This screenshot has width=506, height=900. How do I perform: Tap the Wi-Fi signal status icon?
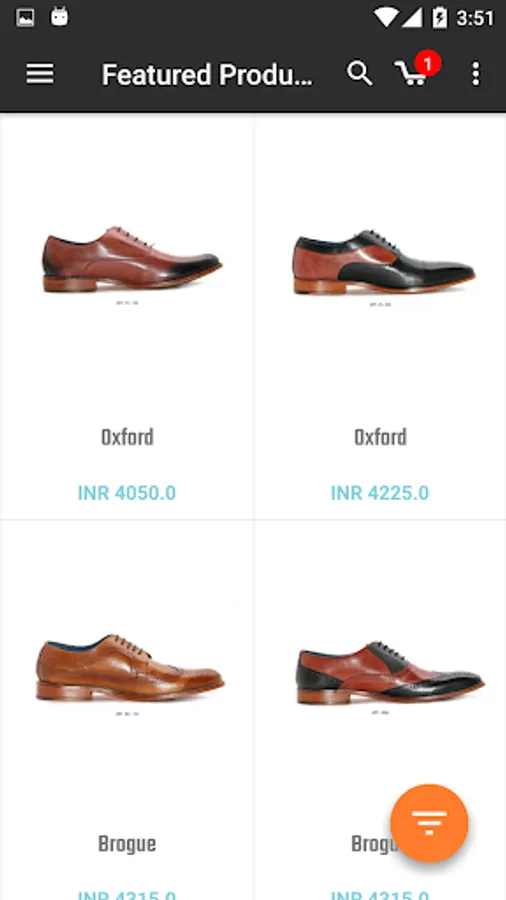click(x=387, y=18)
